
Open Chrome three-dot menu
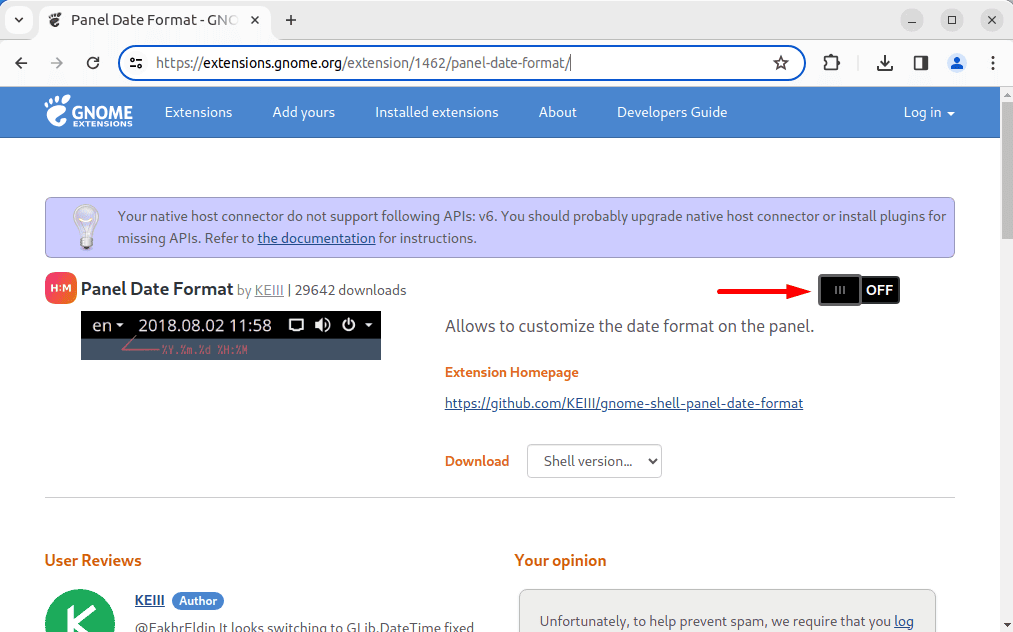click(x=993, y=63)
